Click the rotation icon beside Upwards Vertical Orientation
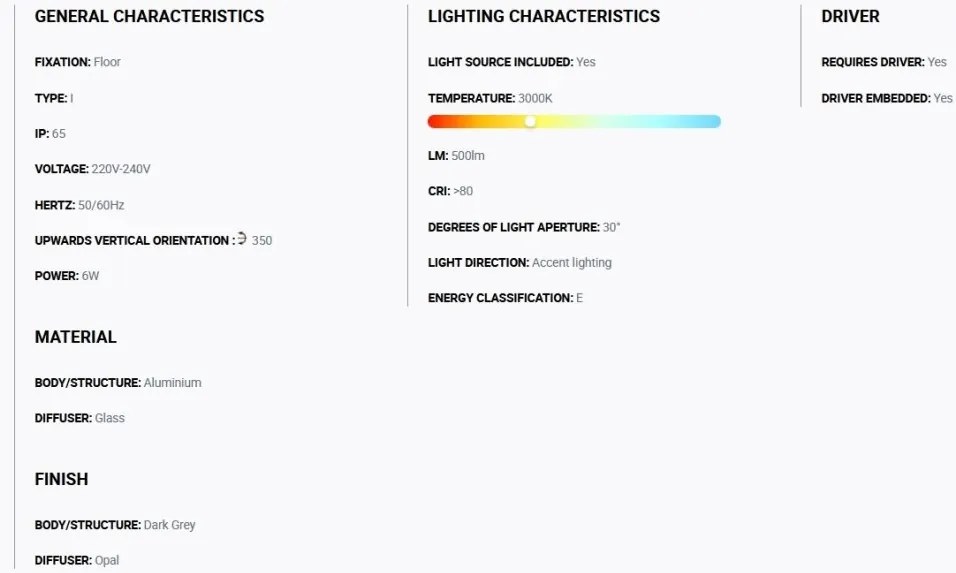 (x=242, y=238)
